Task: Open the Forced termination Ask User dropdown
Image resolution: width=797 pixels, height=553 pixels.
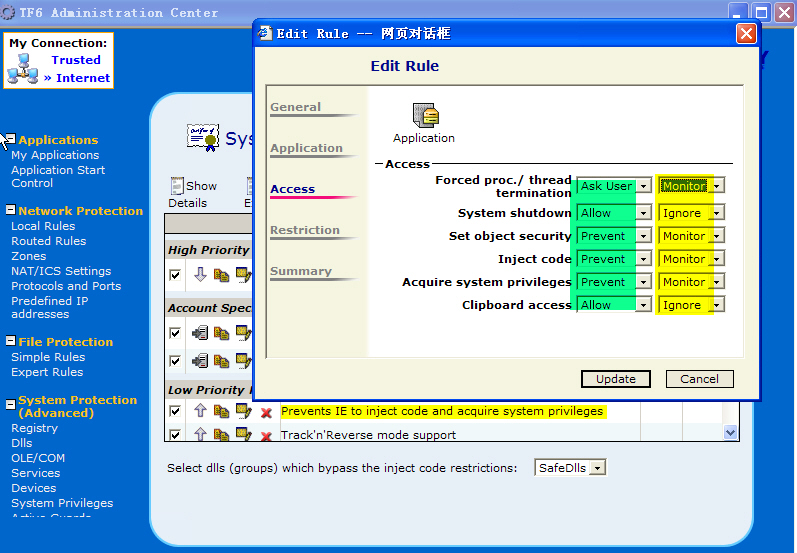Action: pos(614,186)
